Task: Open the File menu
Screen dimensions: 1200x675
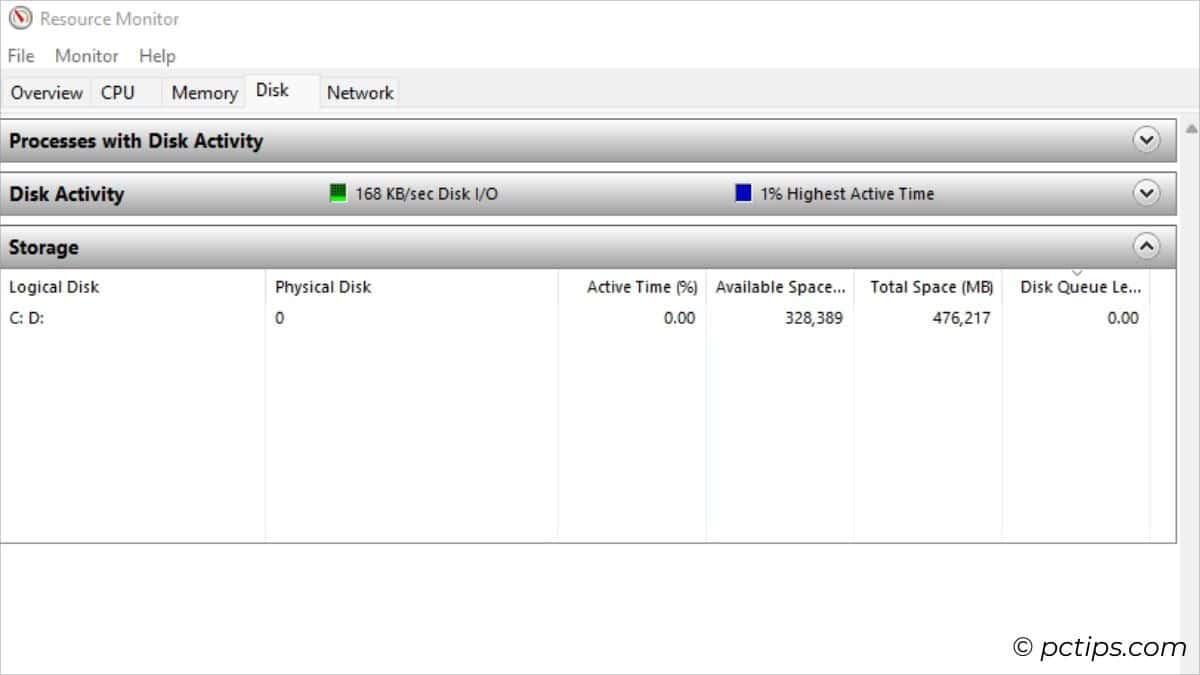Action: tap(19, 56)
